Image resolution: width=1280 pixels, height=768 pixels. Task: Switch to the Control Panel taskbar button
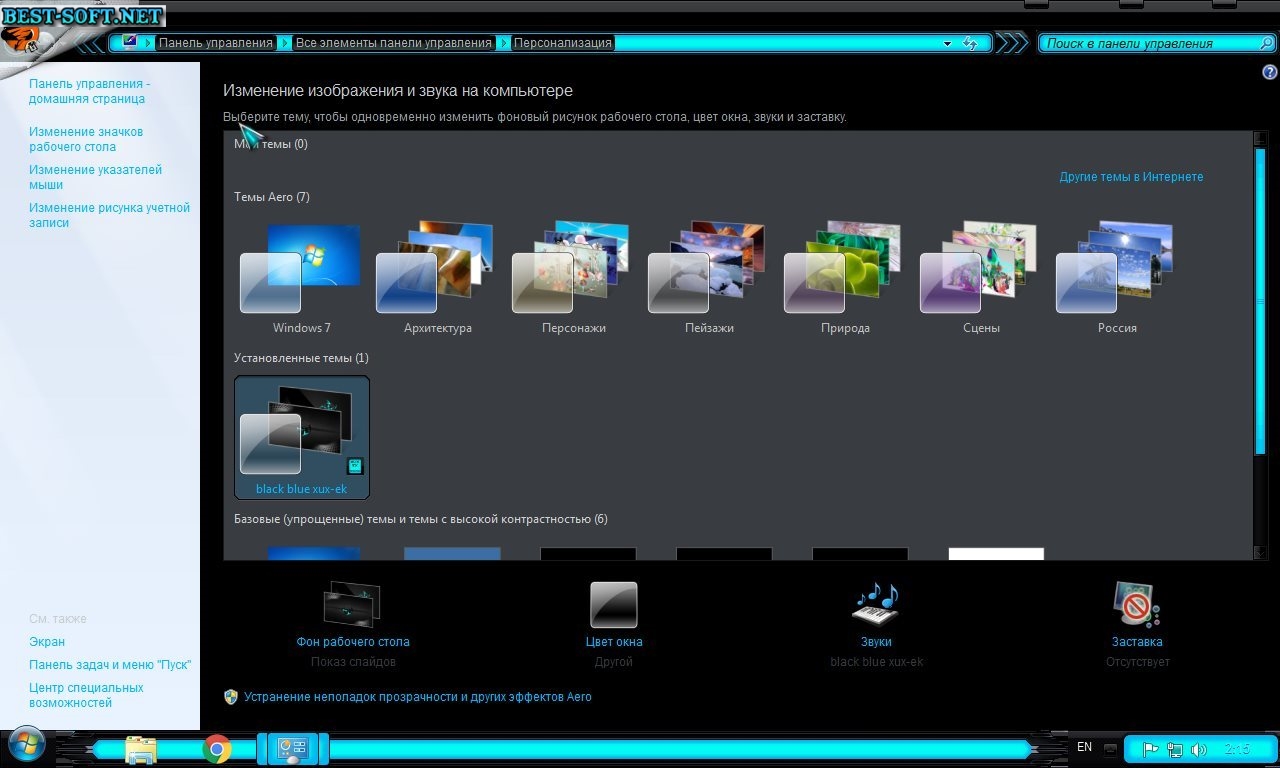(x=293, y=749)
